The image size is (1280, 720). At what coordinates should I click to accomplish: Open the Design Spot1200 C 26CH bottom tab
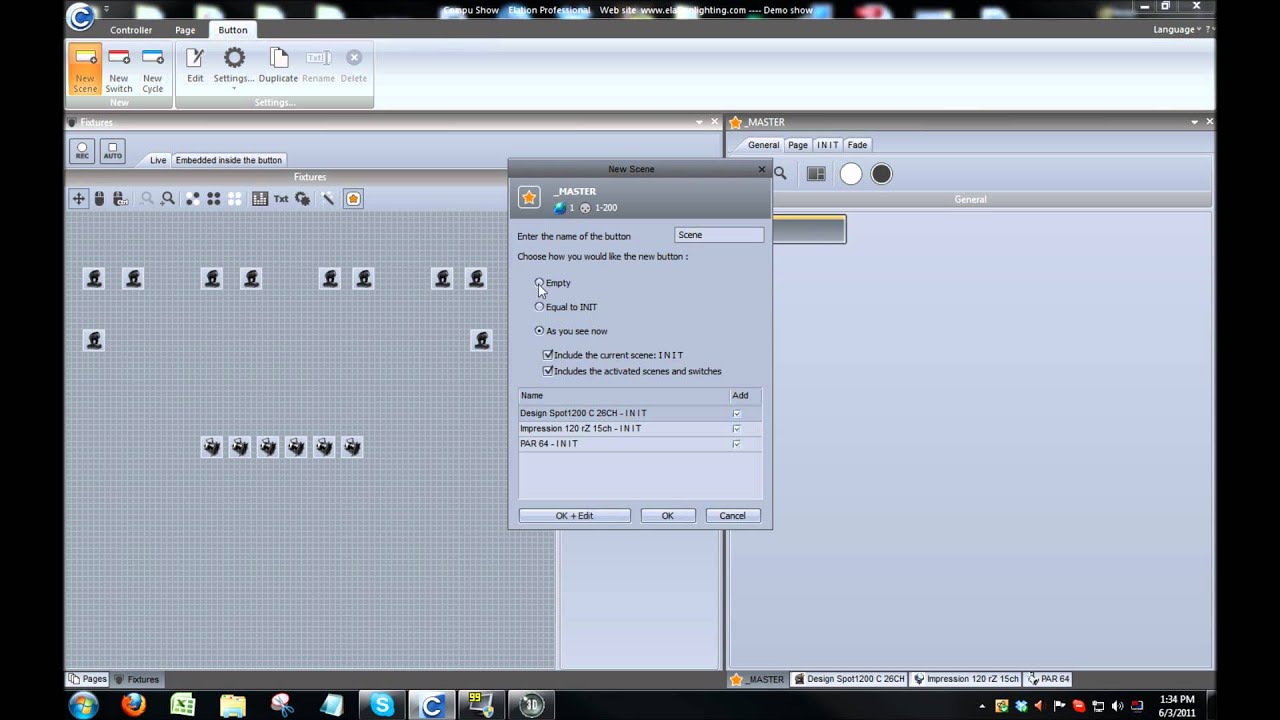pos(849,679)
